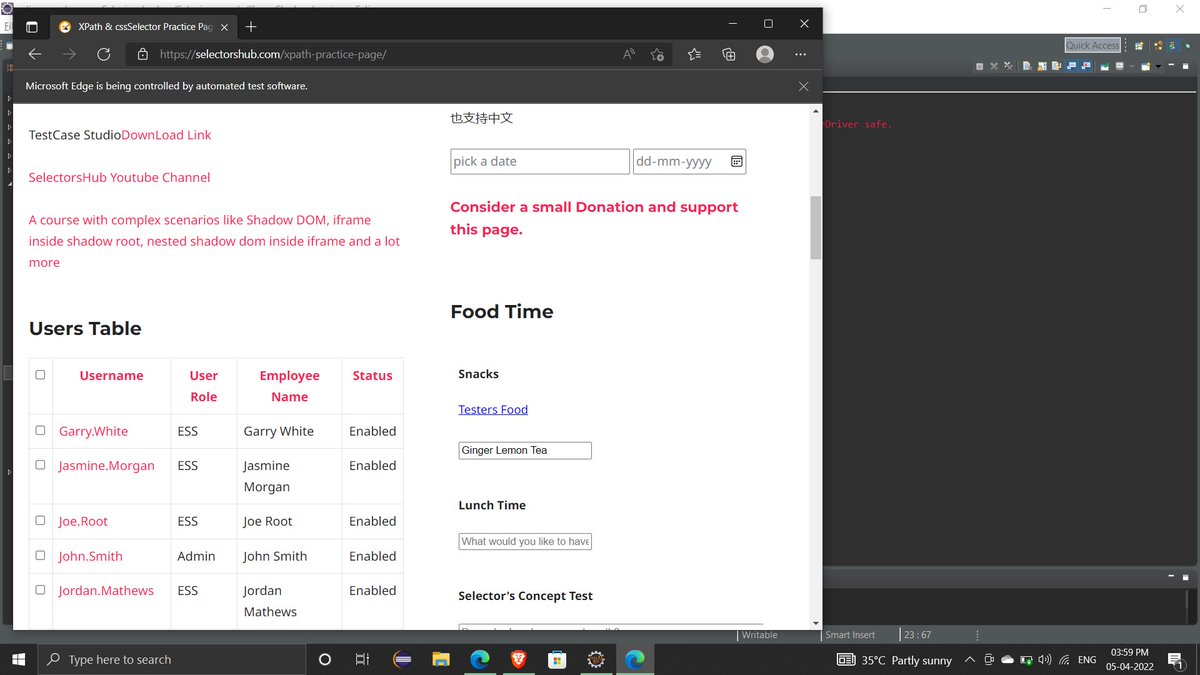Open Joe.Root username link

pos(83,521)
